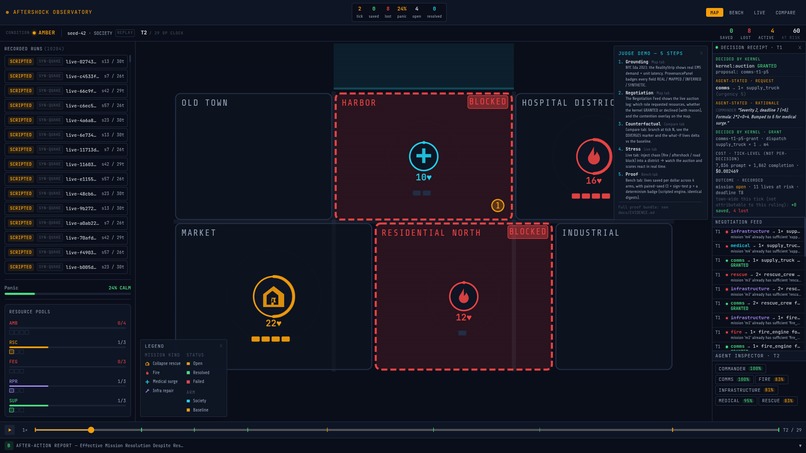
Task: Switch to the LIVE tab
Action: pyautogui.click(x=759, y=12)
